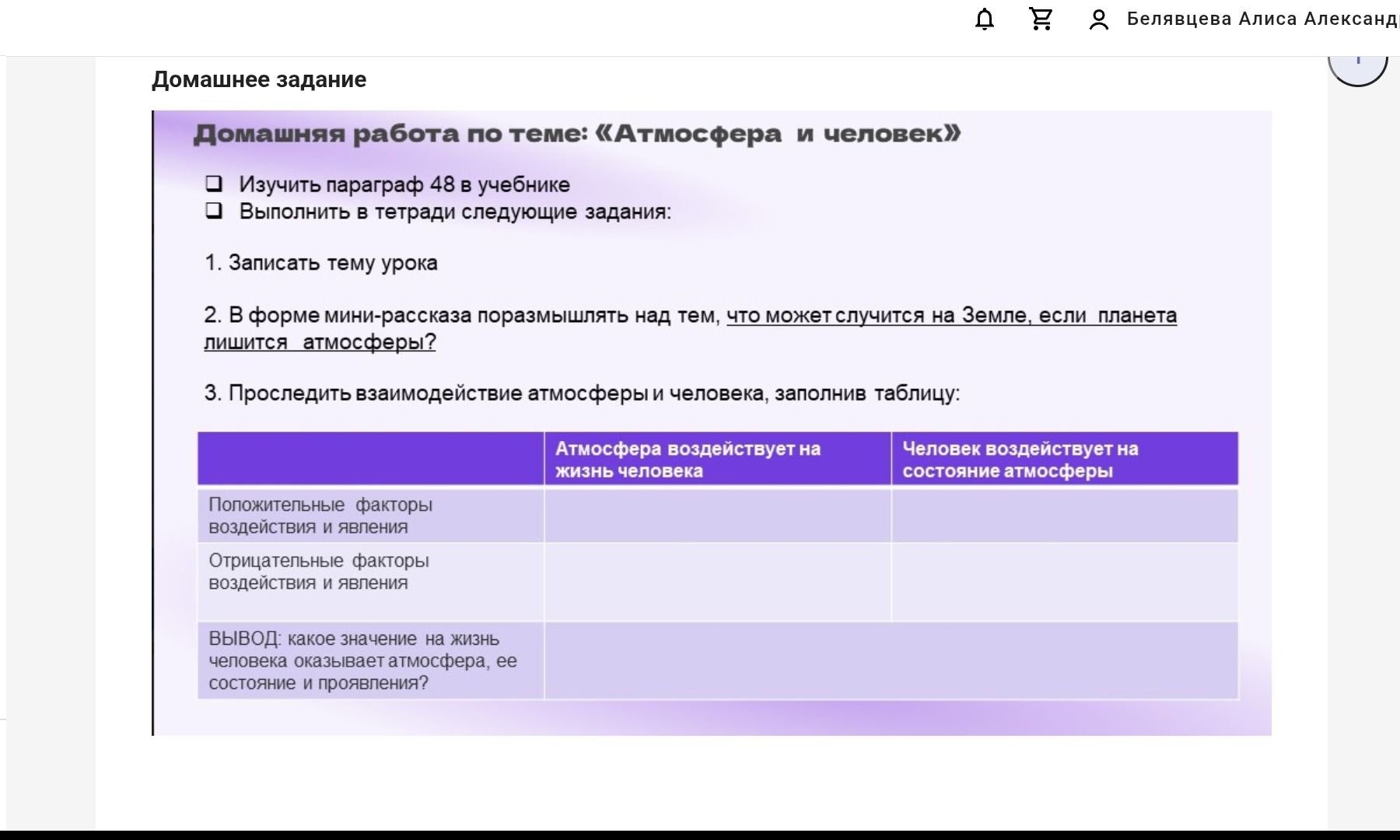Open the homework slide image

[712, 423]
